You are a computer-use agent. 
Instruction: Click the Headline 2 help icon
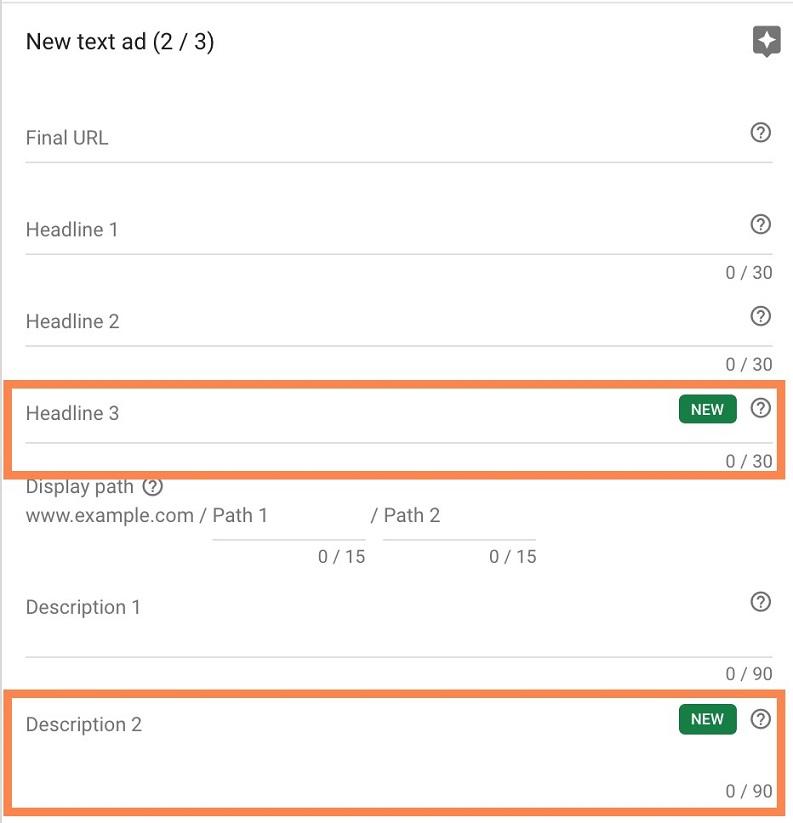point(760,317)
